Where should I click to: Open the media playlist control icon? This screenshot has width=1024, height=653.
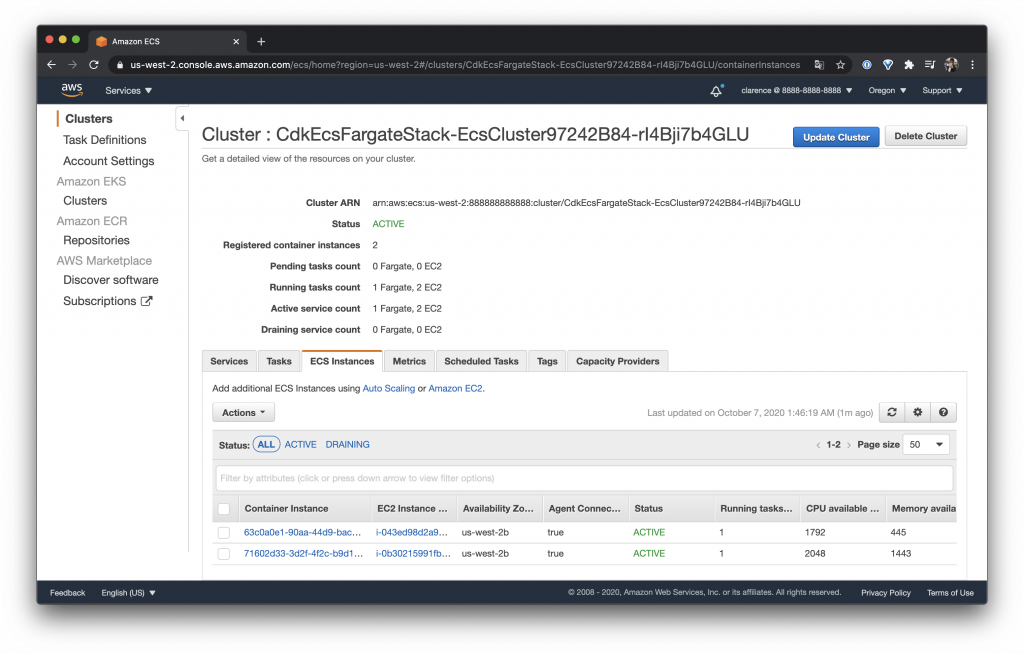pos(929,65)
